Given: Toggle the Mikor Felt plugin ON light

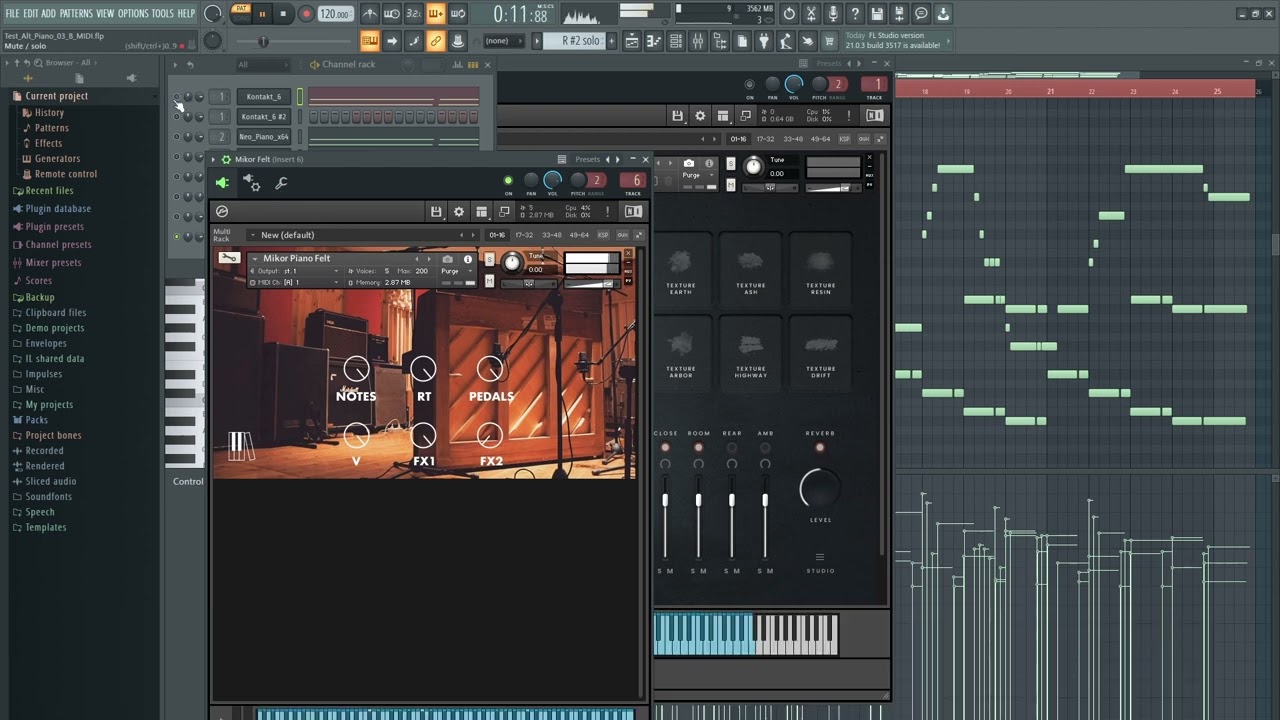Looking at the screenshot, I should tap(508, 181).
